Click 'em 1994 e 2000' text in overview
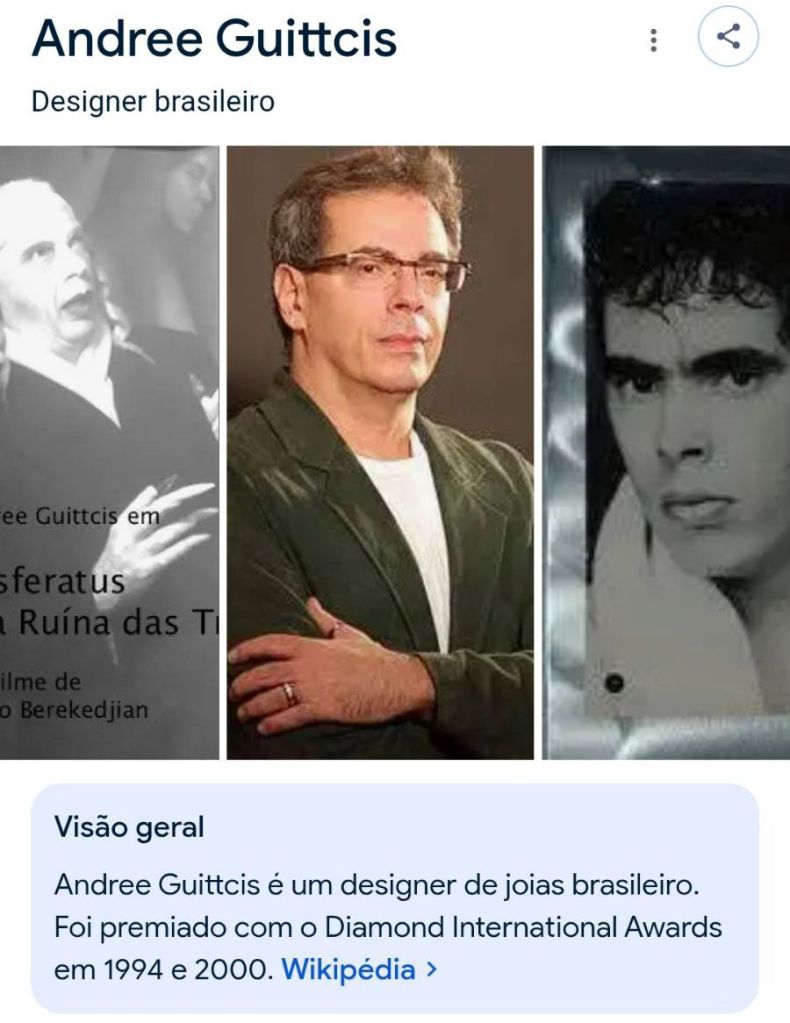Screen dimensions: 790x1023 pos(163,970)
